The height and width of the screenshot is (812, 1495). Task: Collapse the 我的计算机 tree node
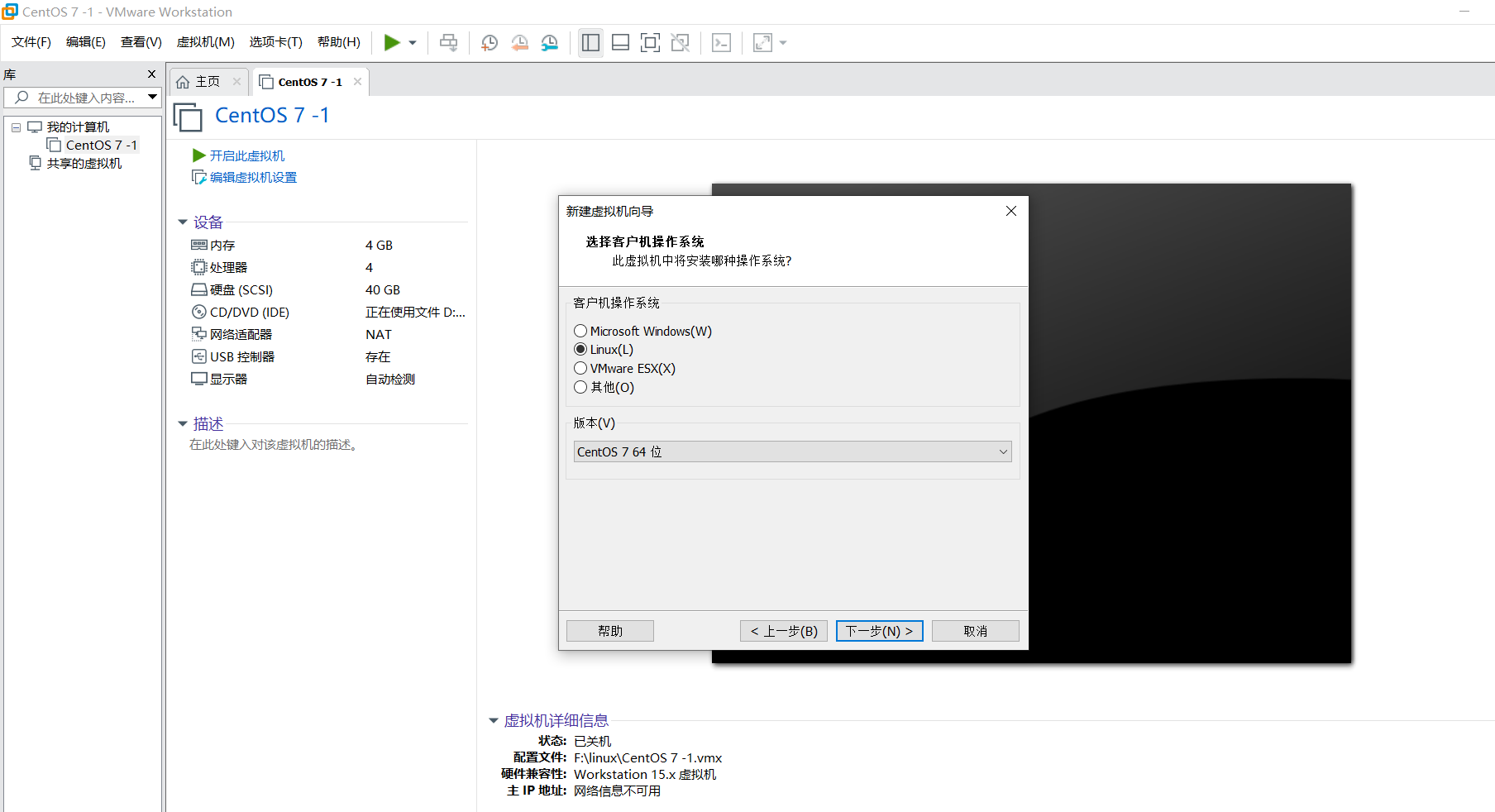tap(16, 127)
